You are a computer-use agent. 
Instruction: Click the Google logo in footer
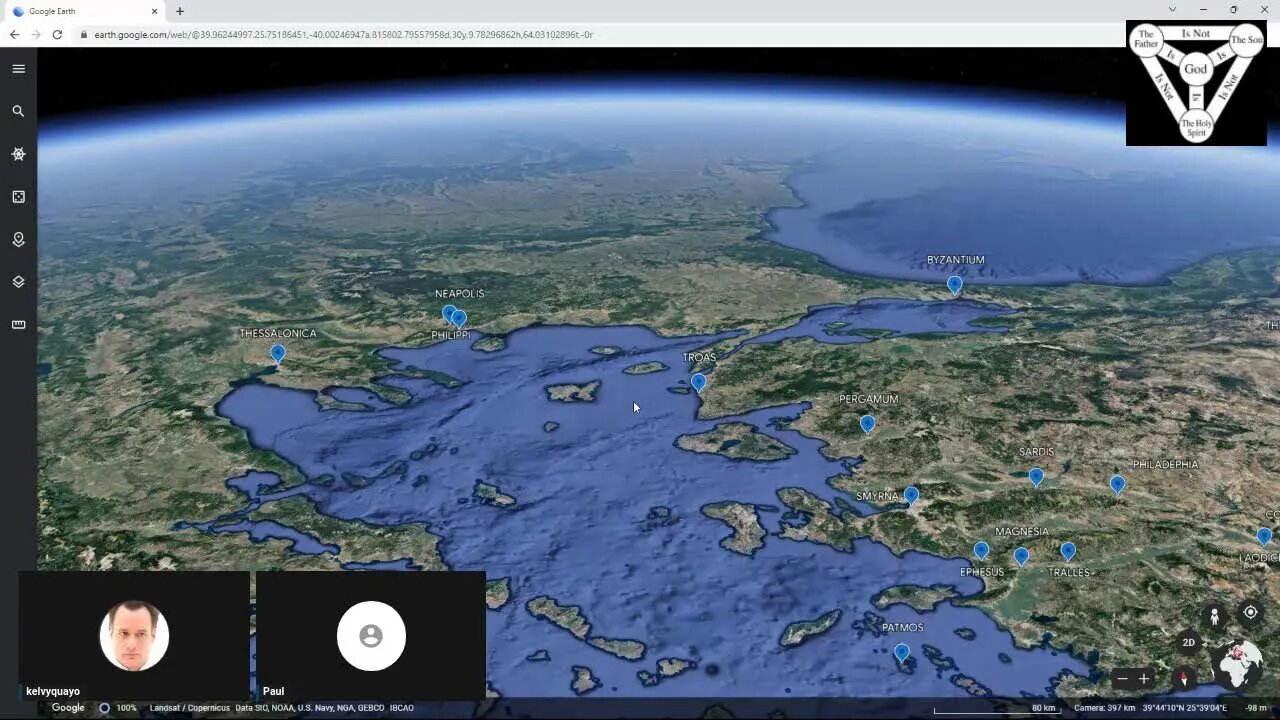(68, 707)
